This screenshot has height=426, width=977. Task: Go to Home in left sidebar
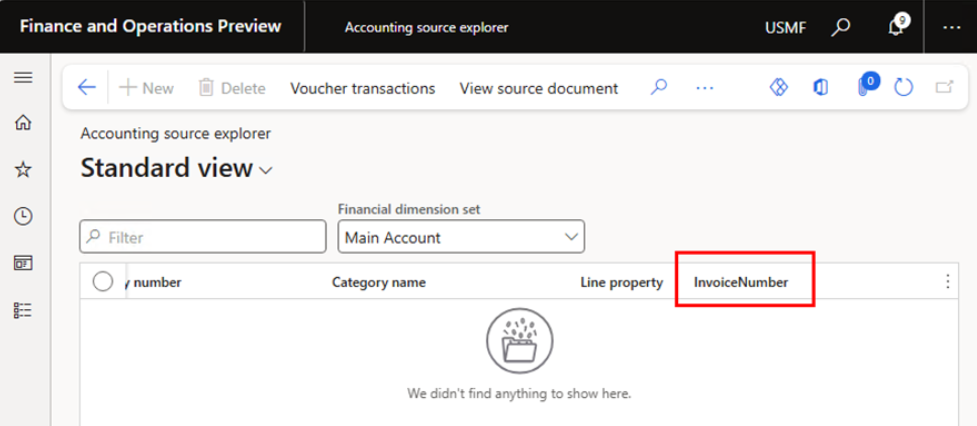[x=22, y=123]
